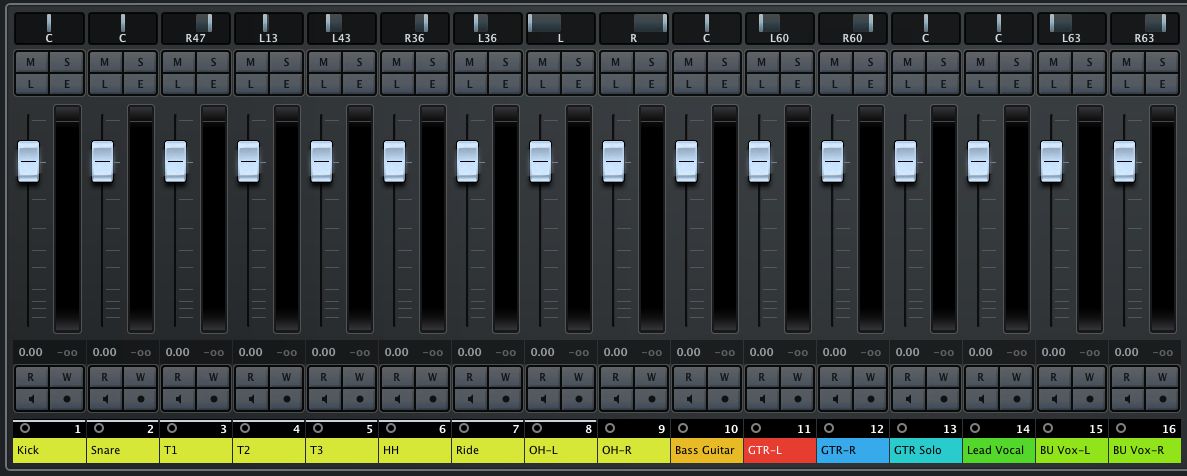1187x476 pixels.
Task: Arm recording on the HH channel
Action: (432, 397)
